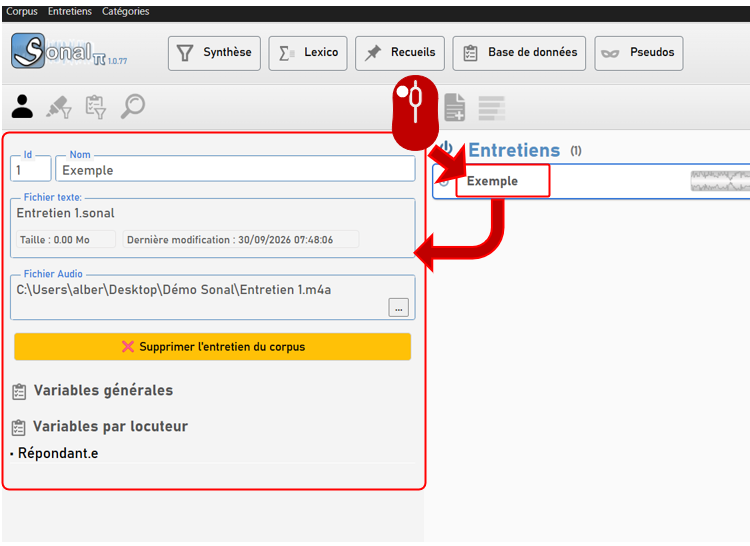
Task: Select the highlighter filter icon
Action: (59, 107)
